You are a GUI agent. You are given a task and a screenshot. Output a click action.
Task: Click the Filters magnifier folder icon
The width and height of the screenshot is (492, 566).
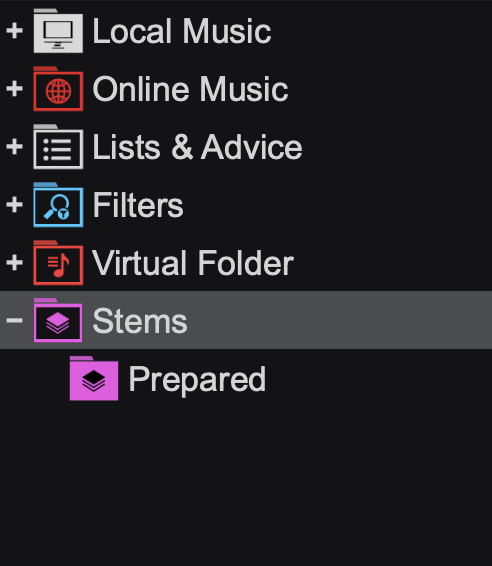click(58, 205)
